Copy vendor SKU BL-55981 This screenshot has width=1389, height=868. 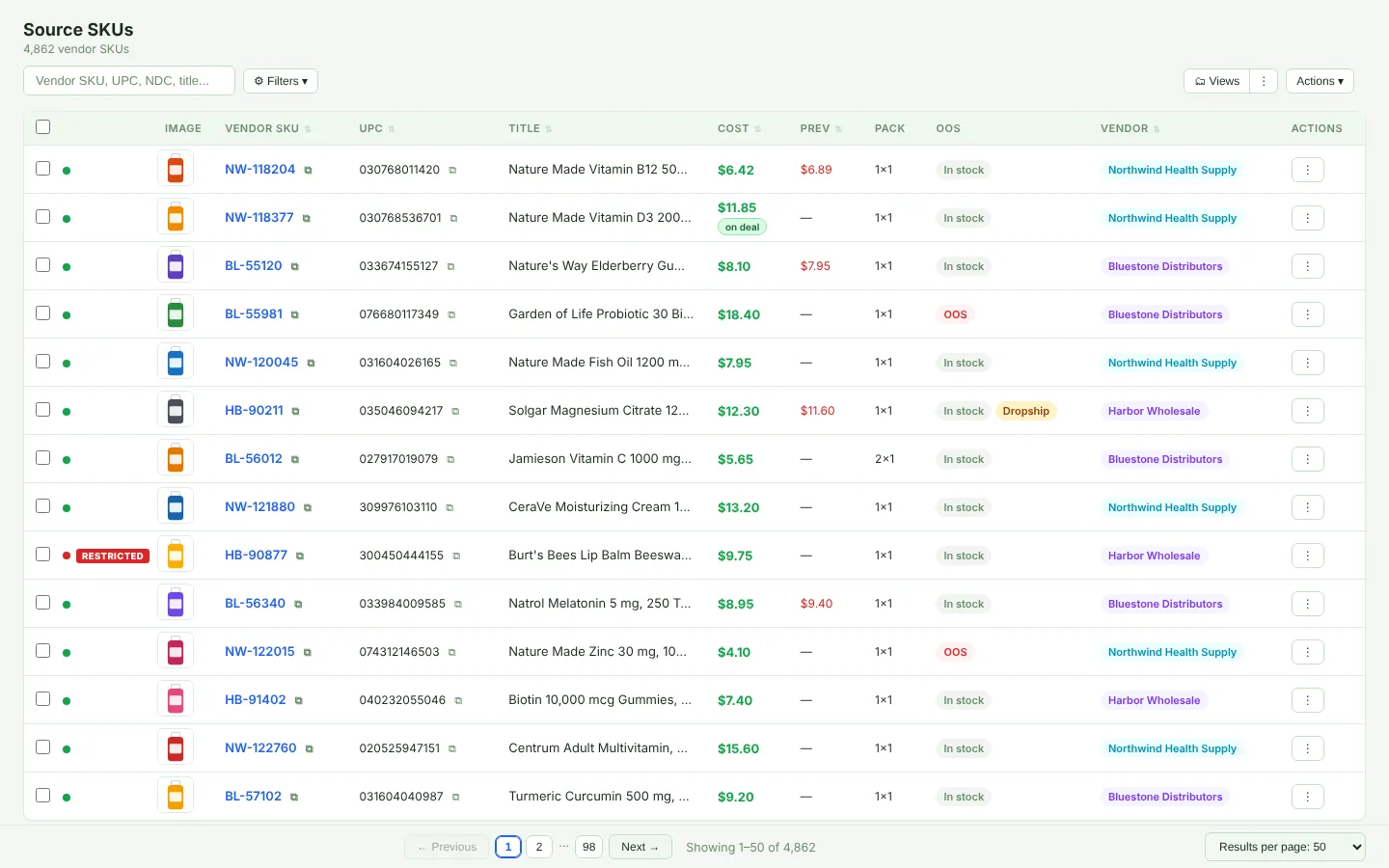tap(295, 314)
